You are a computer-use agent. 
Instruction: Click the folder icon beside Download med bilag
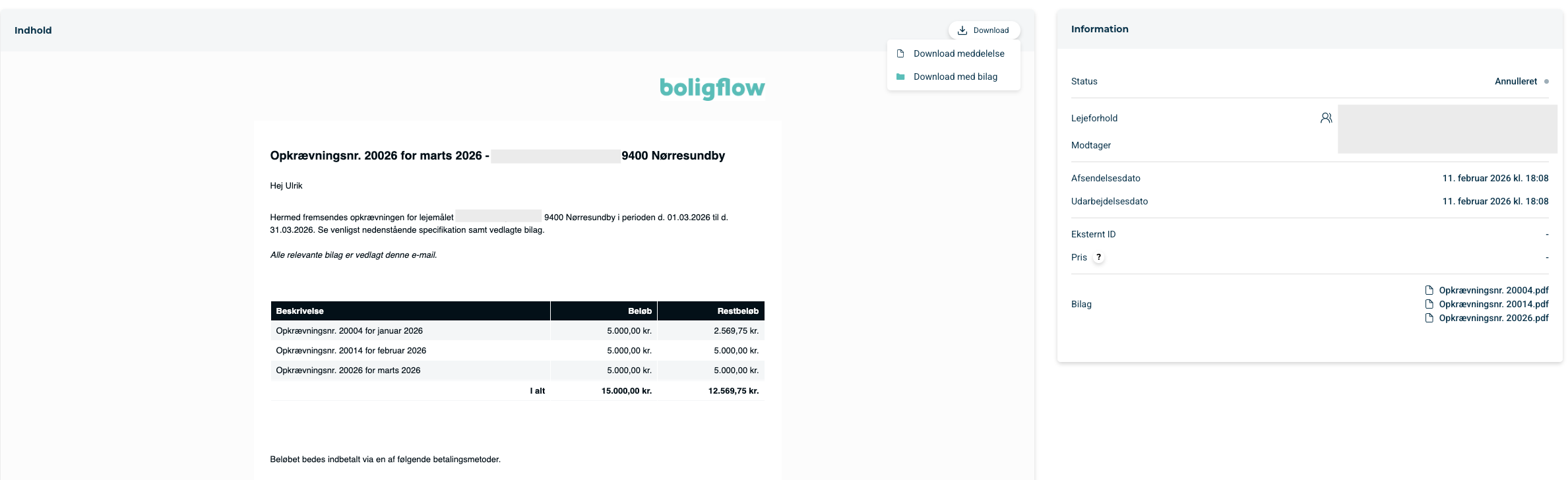[900, 76]
